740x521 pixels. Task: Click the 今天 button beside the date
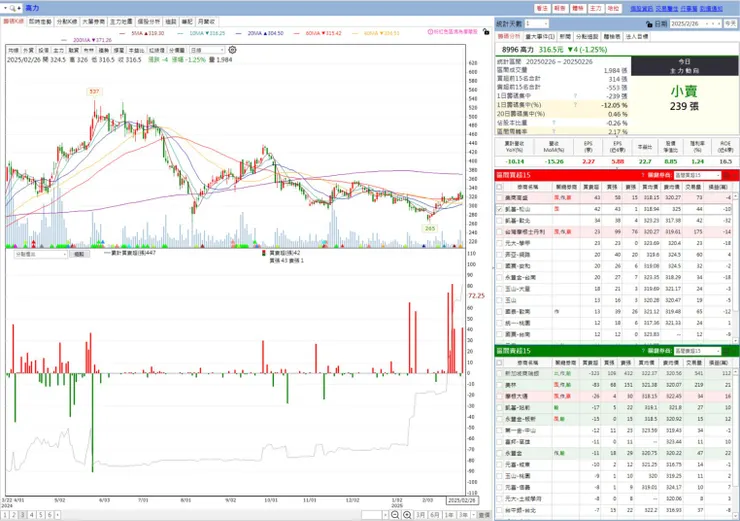click(731, 24)
